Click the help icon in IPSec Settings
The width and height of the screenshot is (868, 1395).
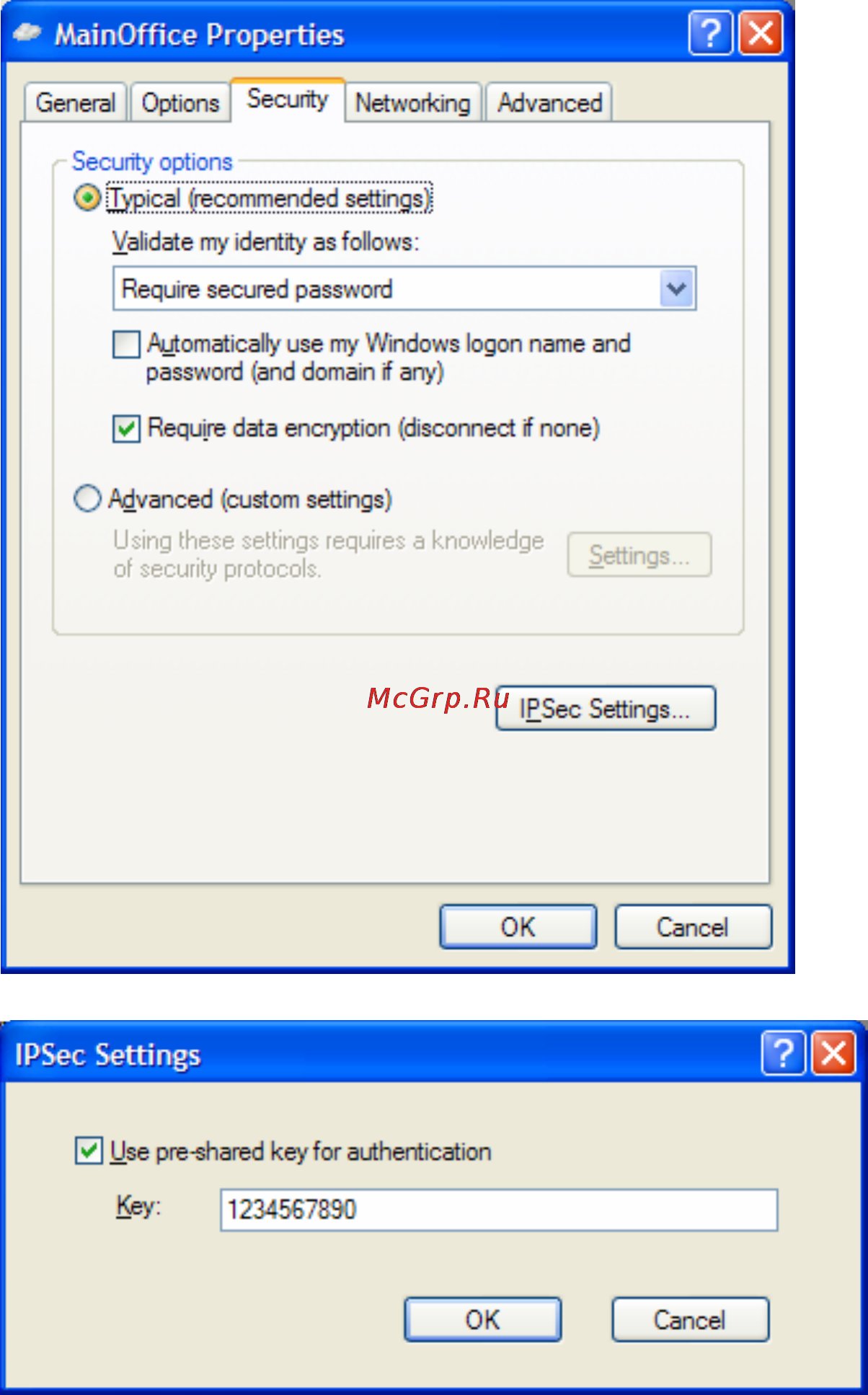(784, 1054)
